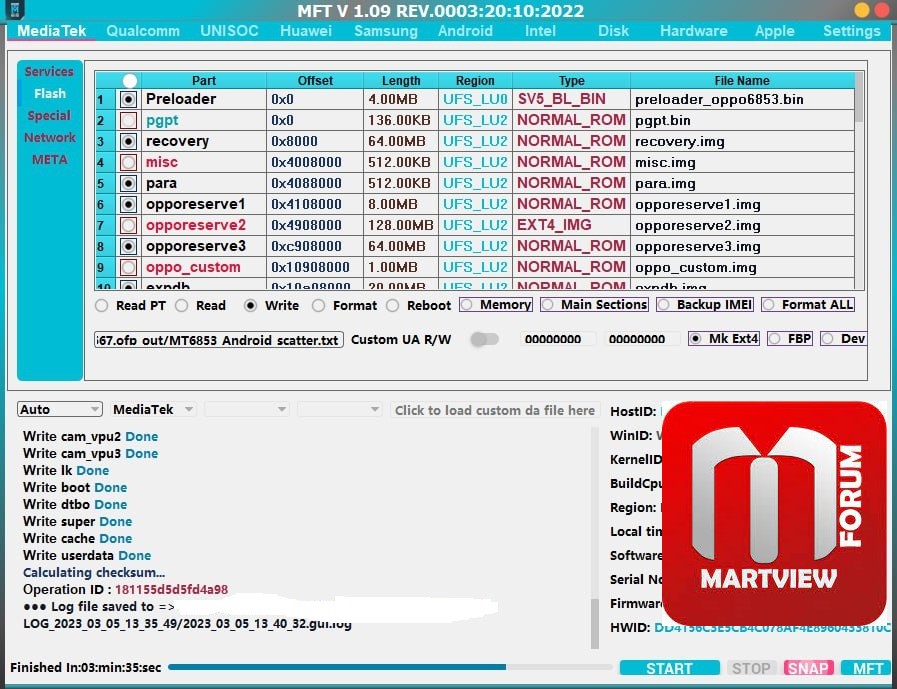This screenshot has width=897, height=689.
Task: Click the MFT button
Action: (868, 668)
